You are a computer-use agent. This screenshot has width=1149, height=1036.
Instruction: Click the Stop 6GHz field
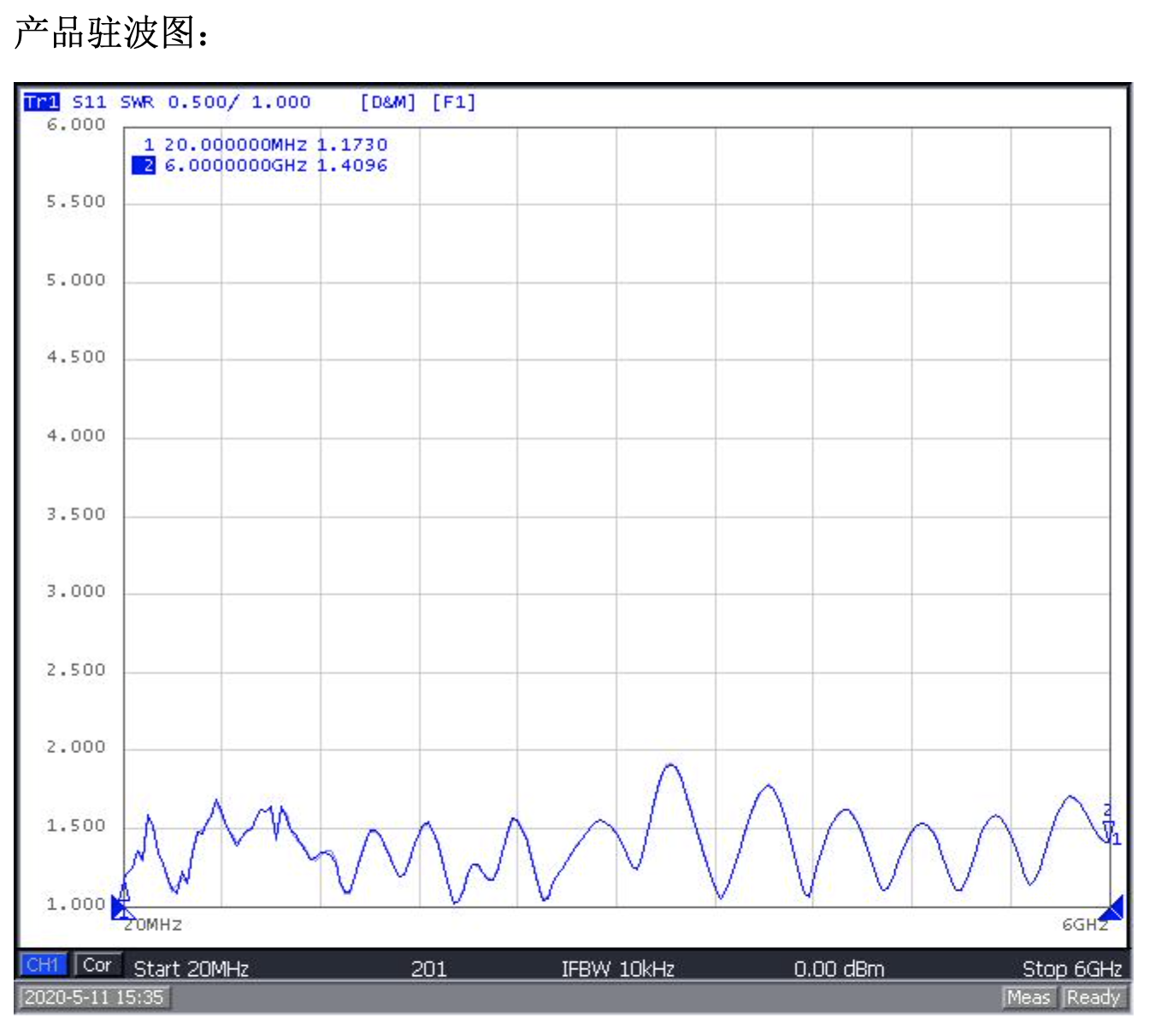pyautogui.click(x=1071, y=968)
